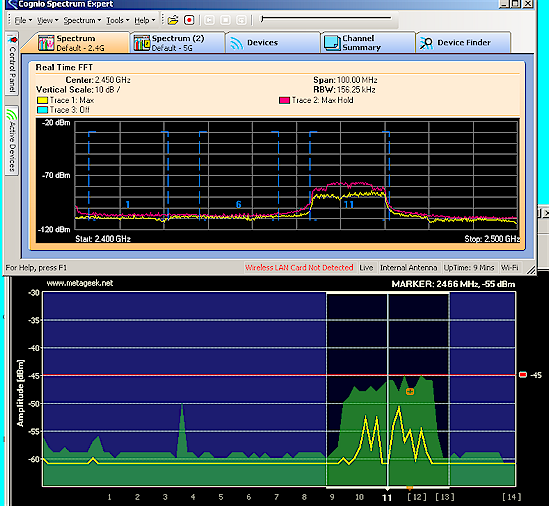
Task: Click the Vertical Scale 10 dB value
Action: [108, 90]
